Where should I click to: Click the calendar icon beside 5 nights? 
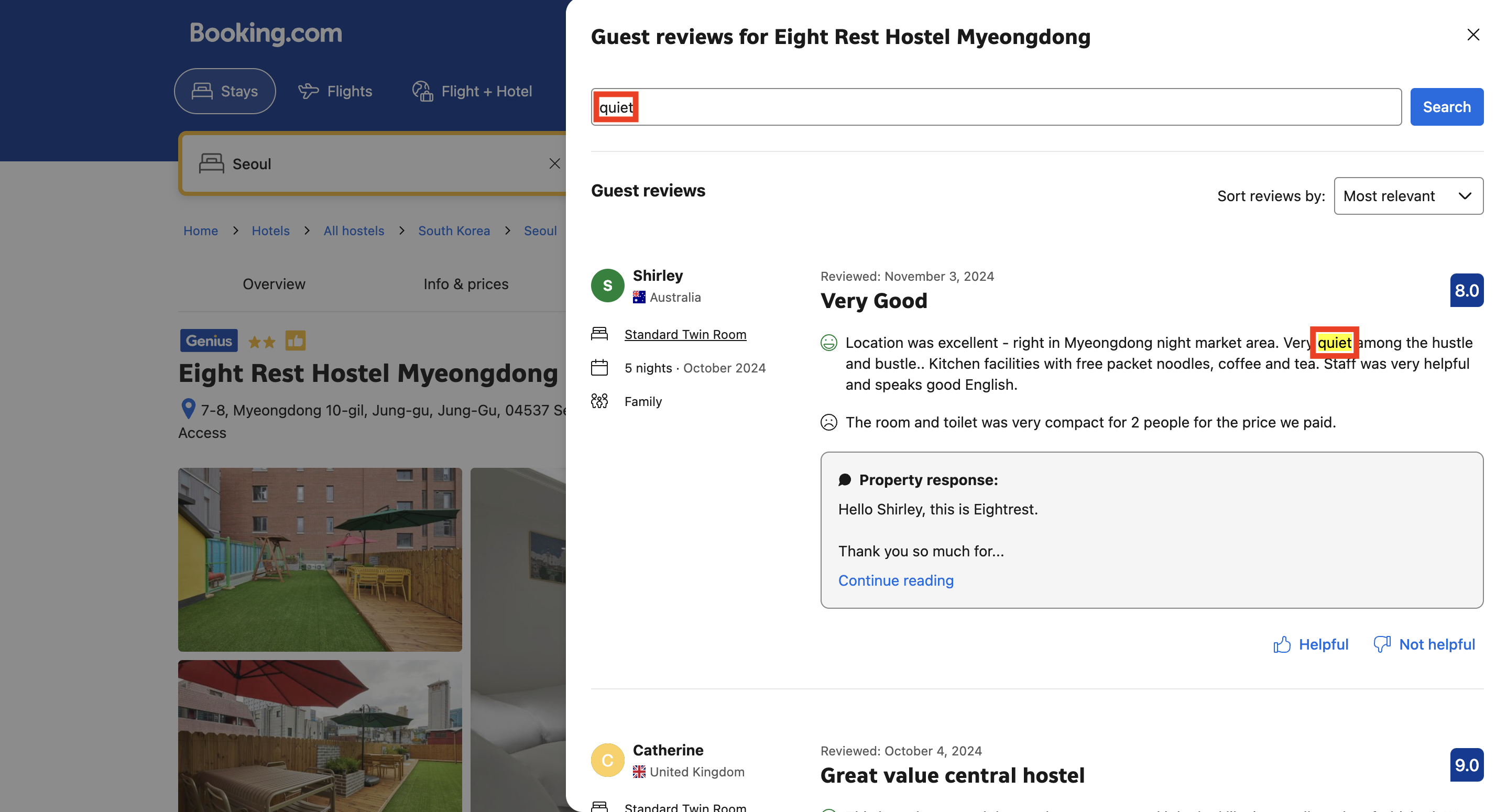(599, 367)
